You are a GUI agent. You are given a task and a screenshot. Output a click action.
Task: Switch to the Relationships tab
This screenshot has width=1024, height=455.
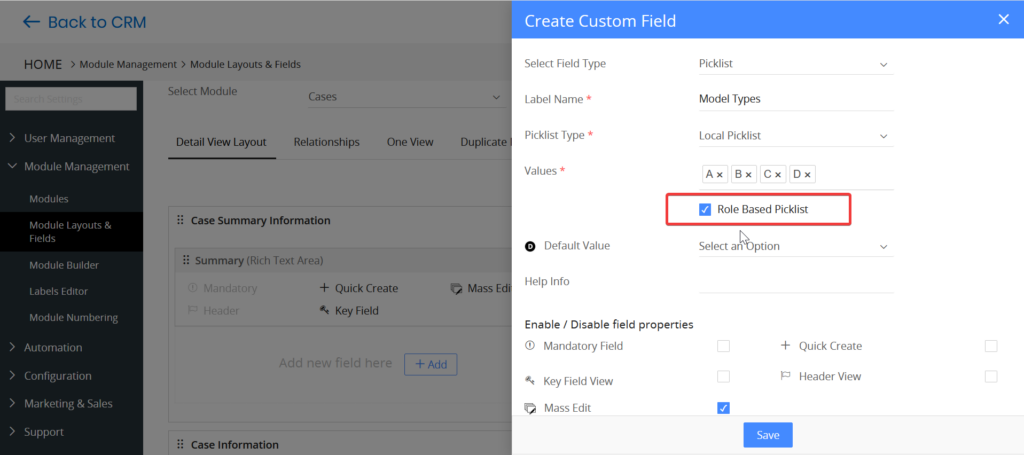click(326, 142)
